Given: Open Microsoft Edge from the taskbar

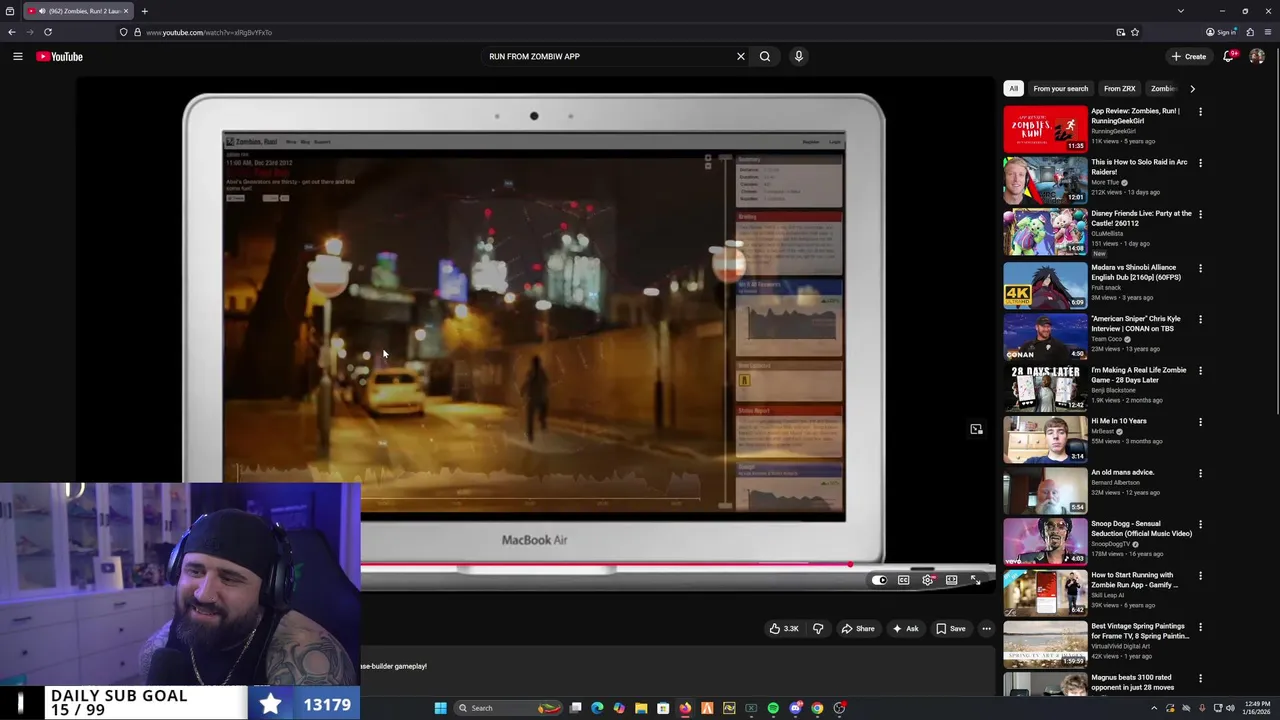Looking at the screenshot, I should click(x=597, y=708).
